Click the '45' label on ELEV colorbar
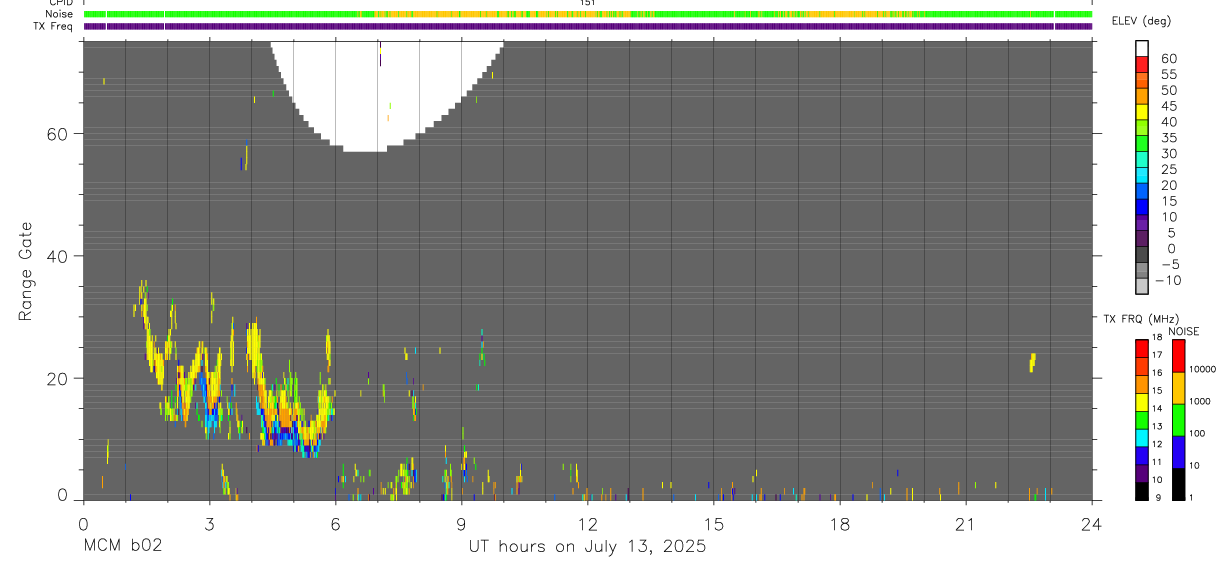 [x=1168, y=106]
